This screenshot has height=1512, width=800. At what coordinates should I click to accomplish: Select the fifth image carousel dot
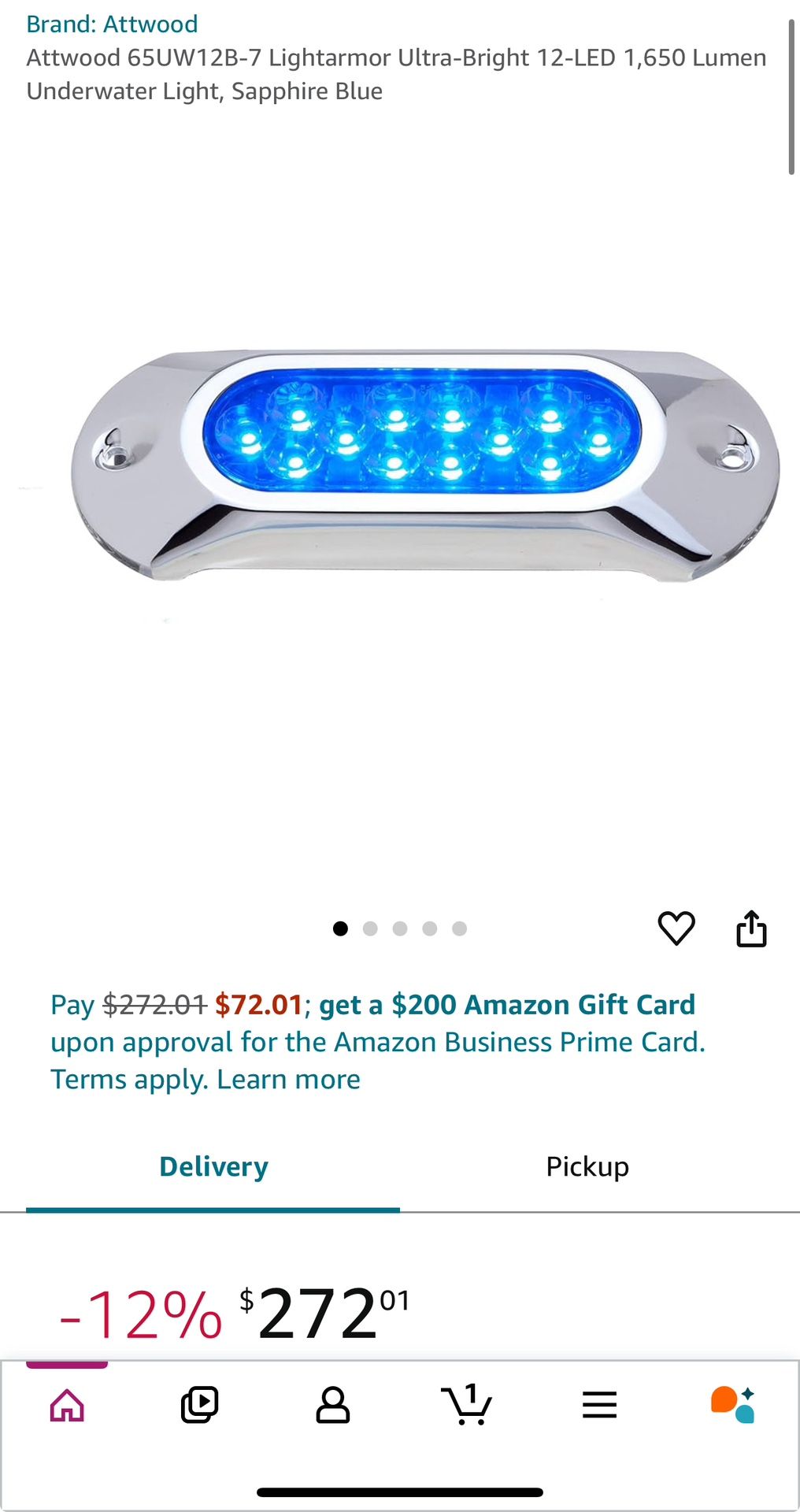click(x=460, y=928)
